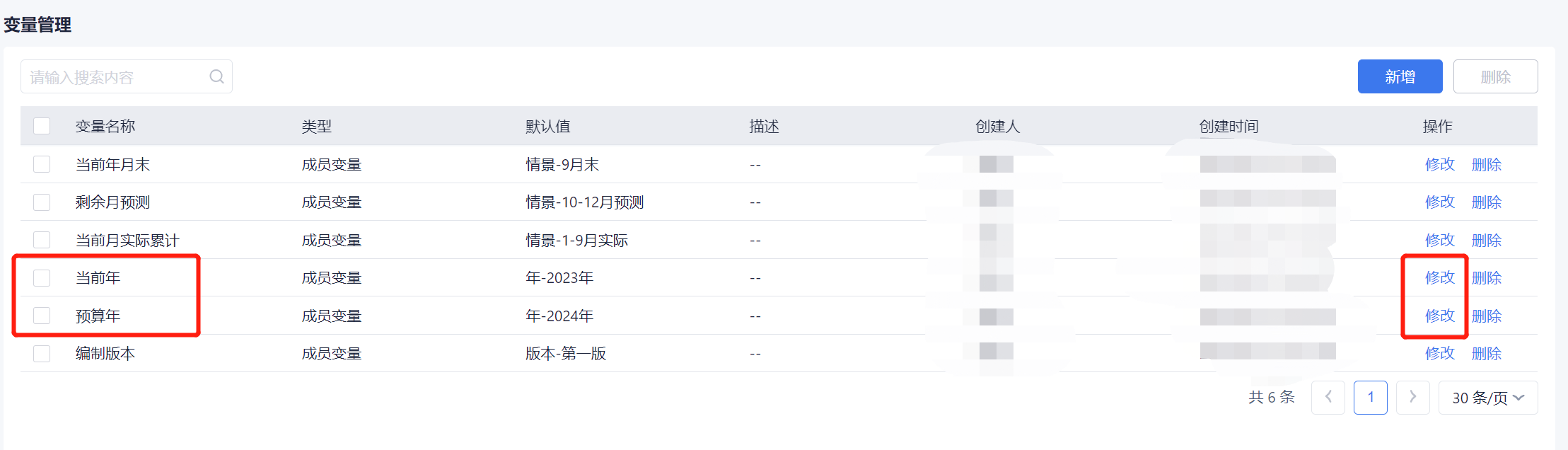Click the search magnifier icon
The width and height of the screenshot is (1568, 450).
216,76
